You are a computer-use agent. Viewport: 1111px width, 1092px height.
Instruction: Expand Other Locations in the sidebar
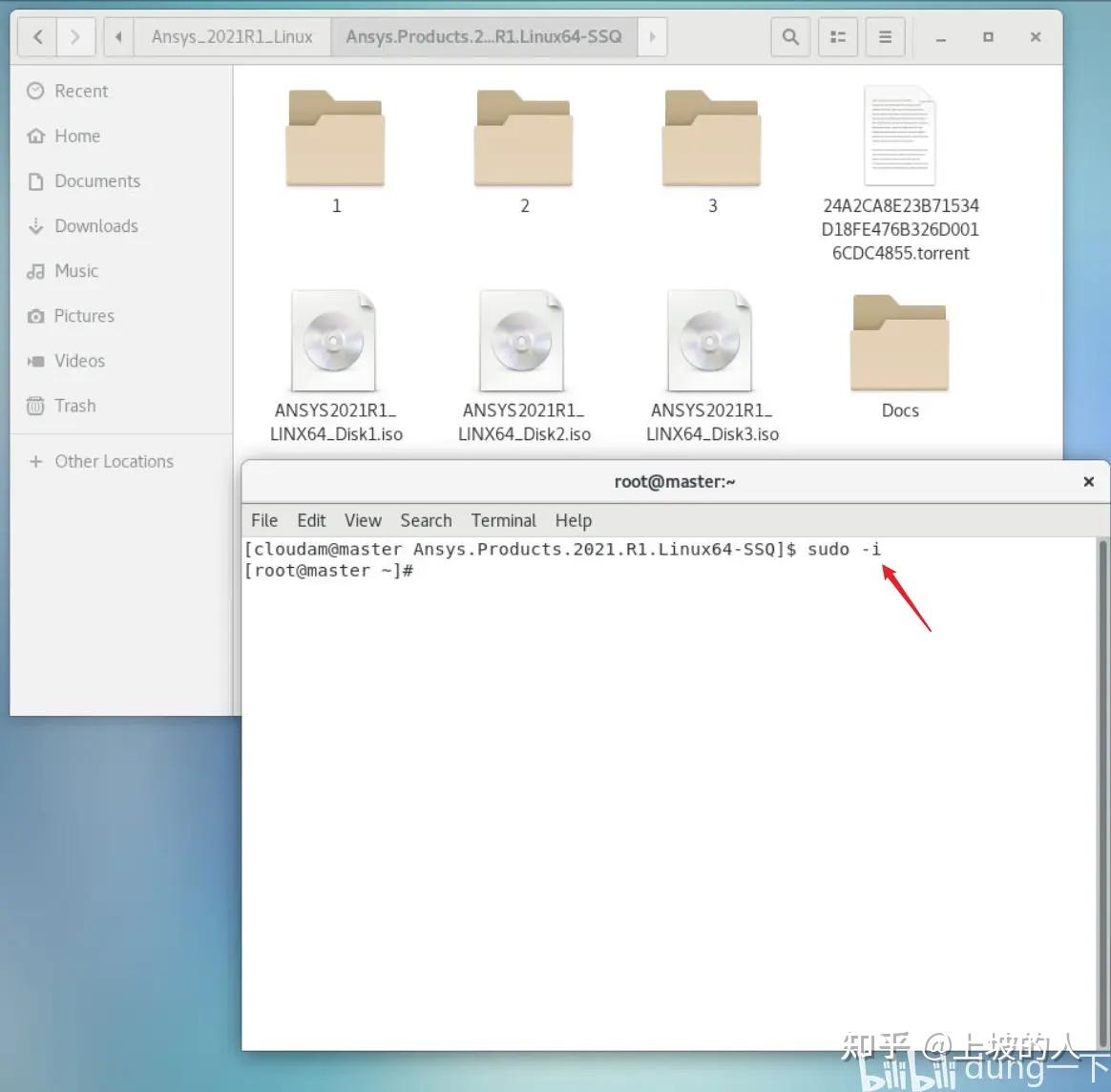pyautogui.click(x=114, y=461)
